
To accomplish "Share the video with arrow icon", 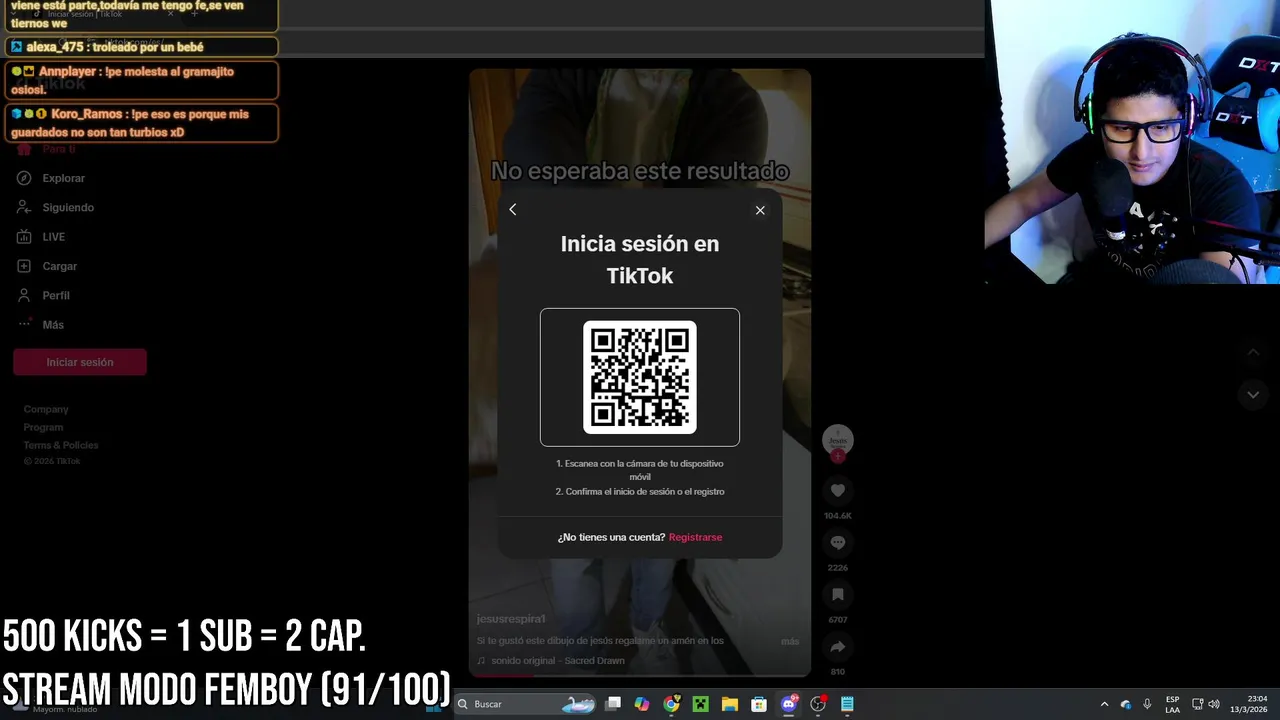I will (838, 646).
